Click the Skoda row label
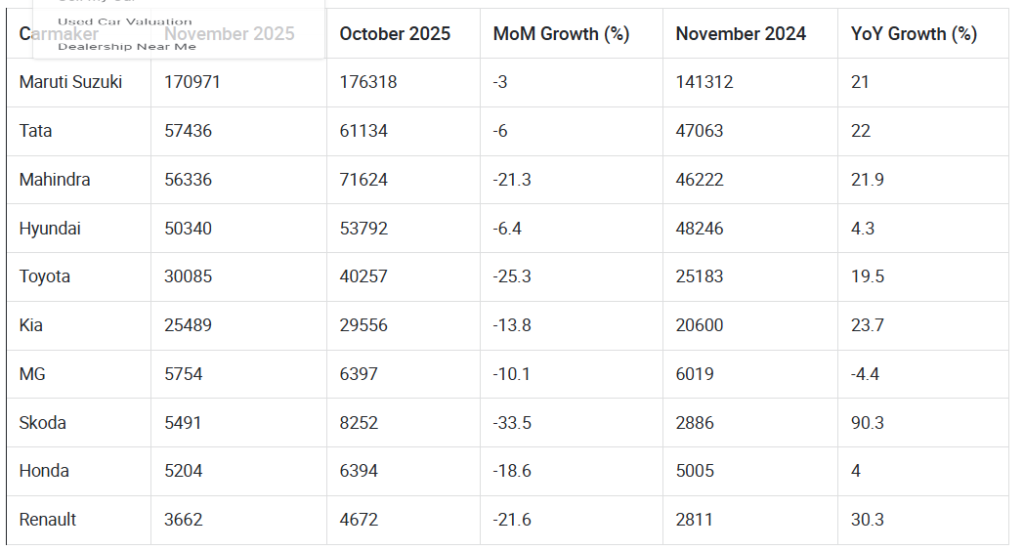This screenshot has height=550, width=1024. click(x=43, y=423)
